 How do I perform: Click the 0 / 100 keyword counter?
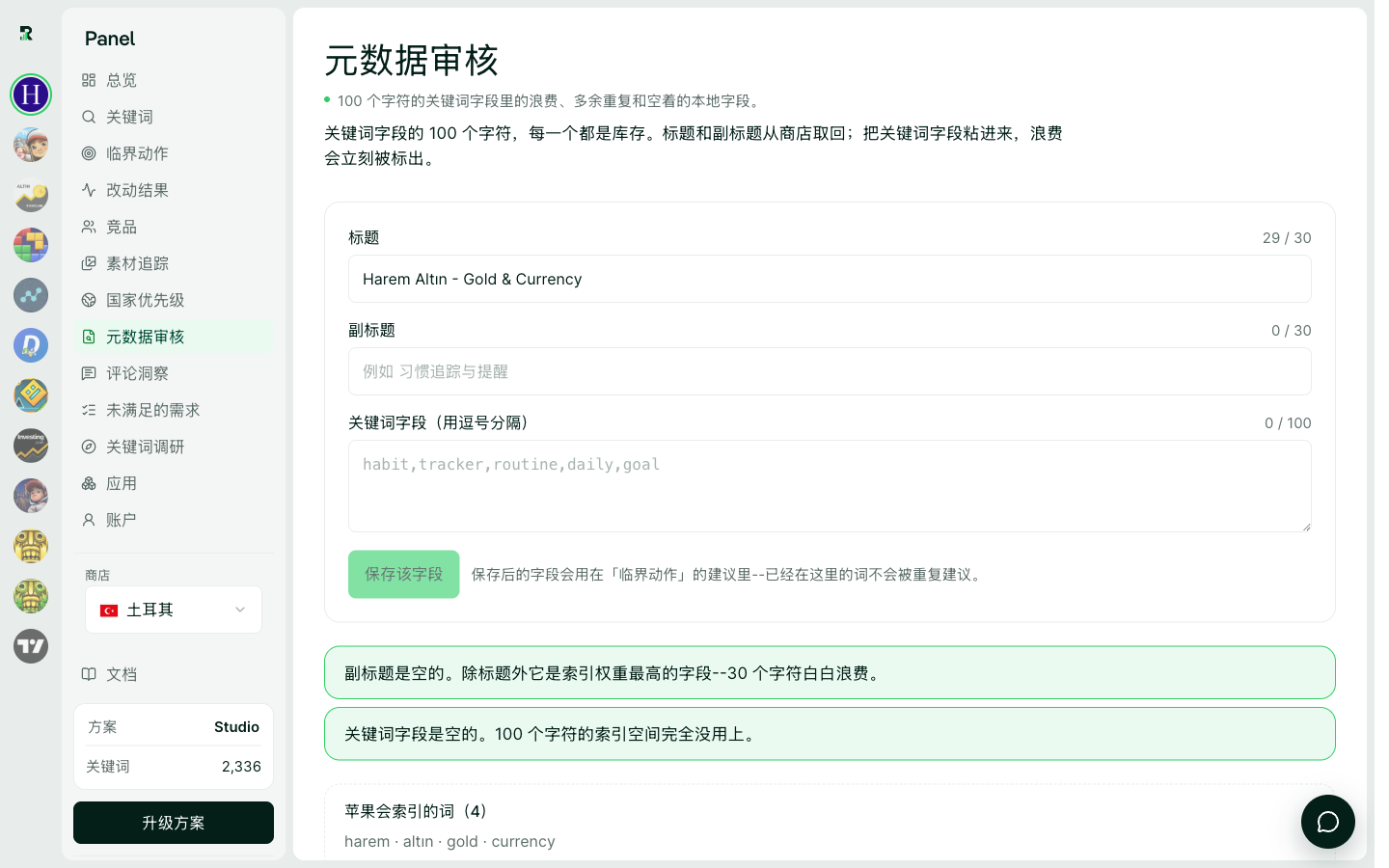coord(1288,423)
